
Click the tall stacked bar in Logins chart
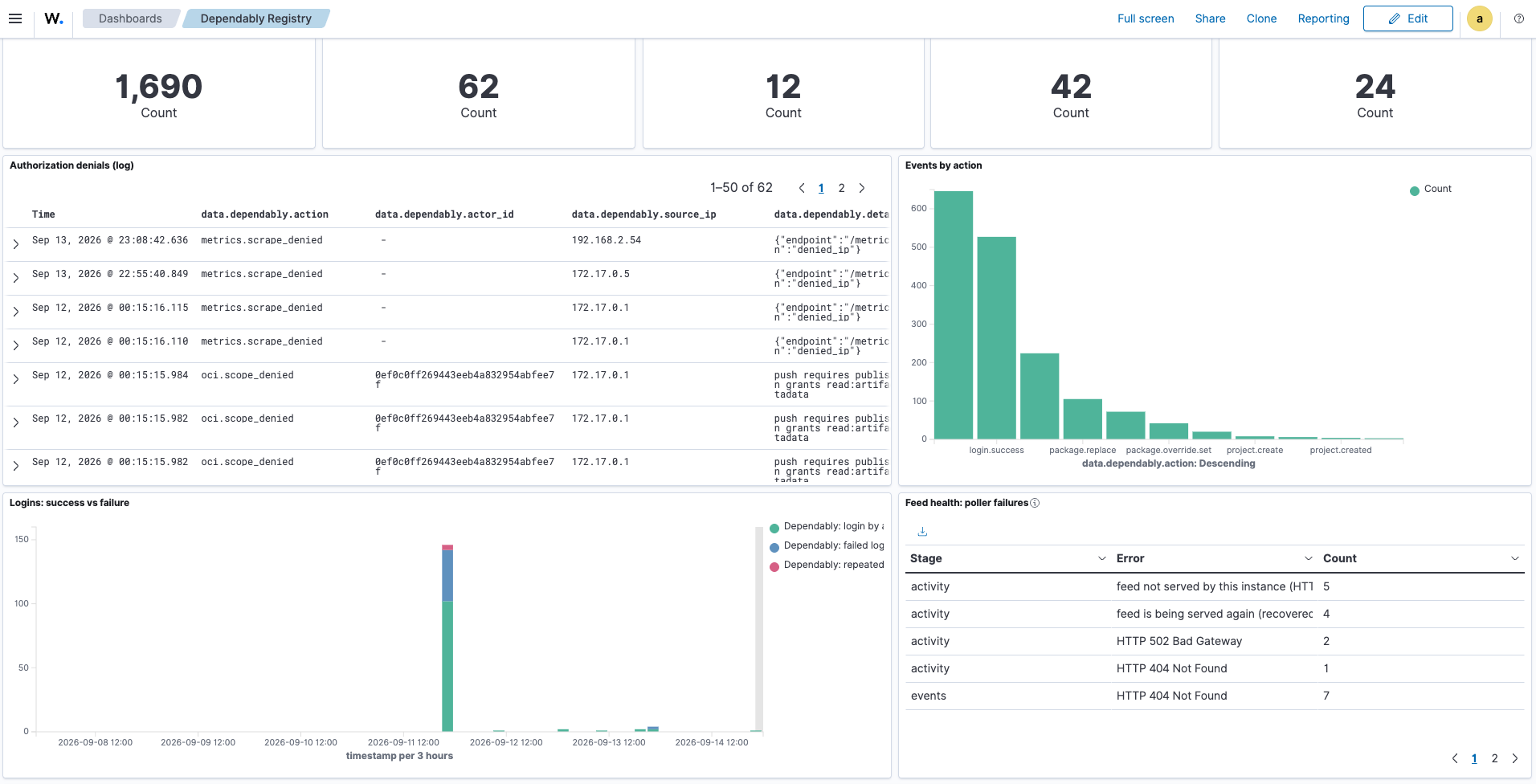pos(447,638)
